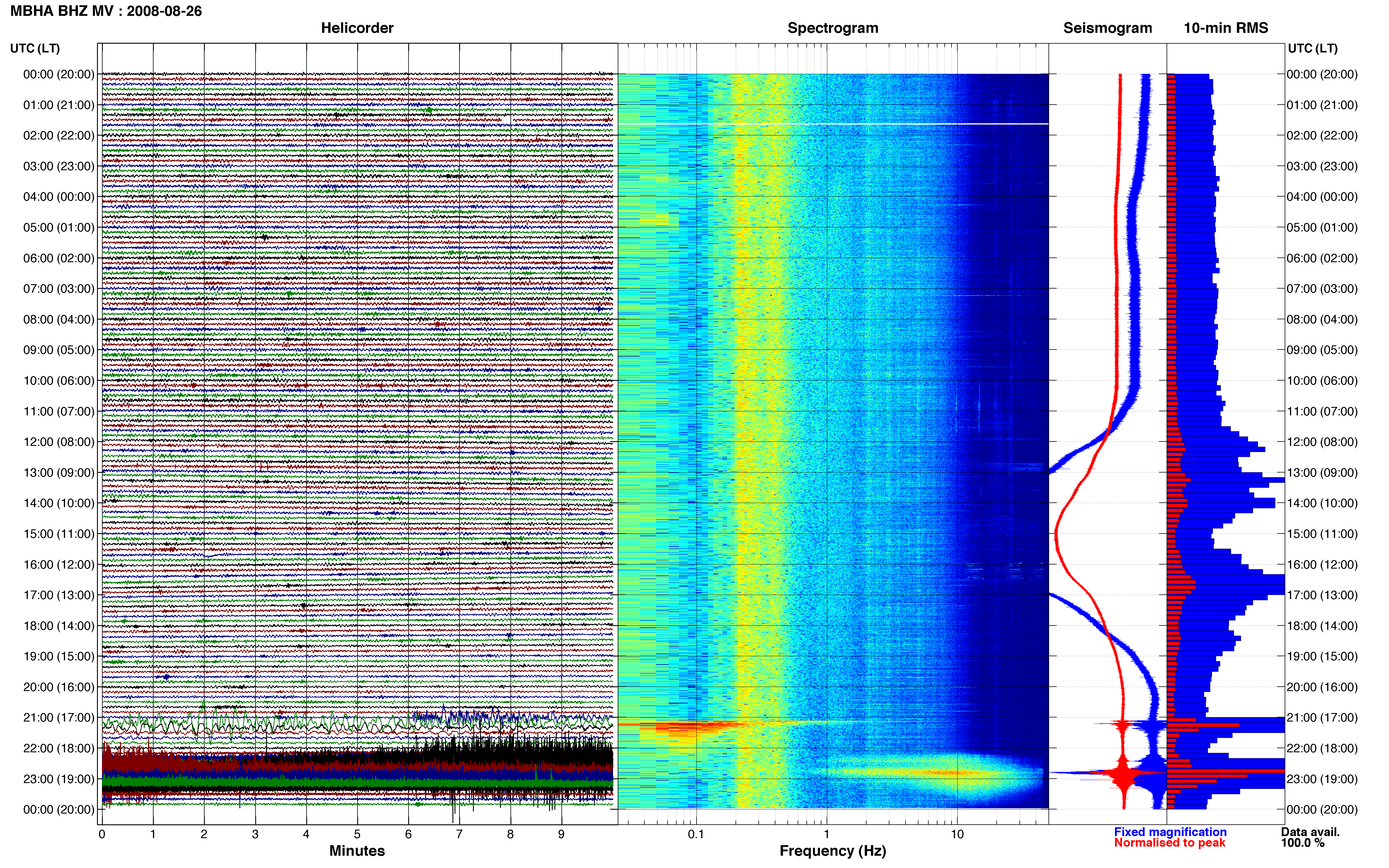The height and width of the screenshot is (868, 1389).
Task: Click the 'Frequency (Hz)' axis title
Action: [833, 851]
